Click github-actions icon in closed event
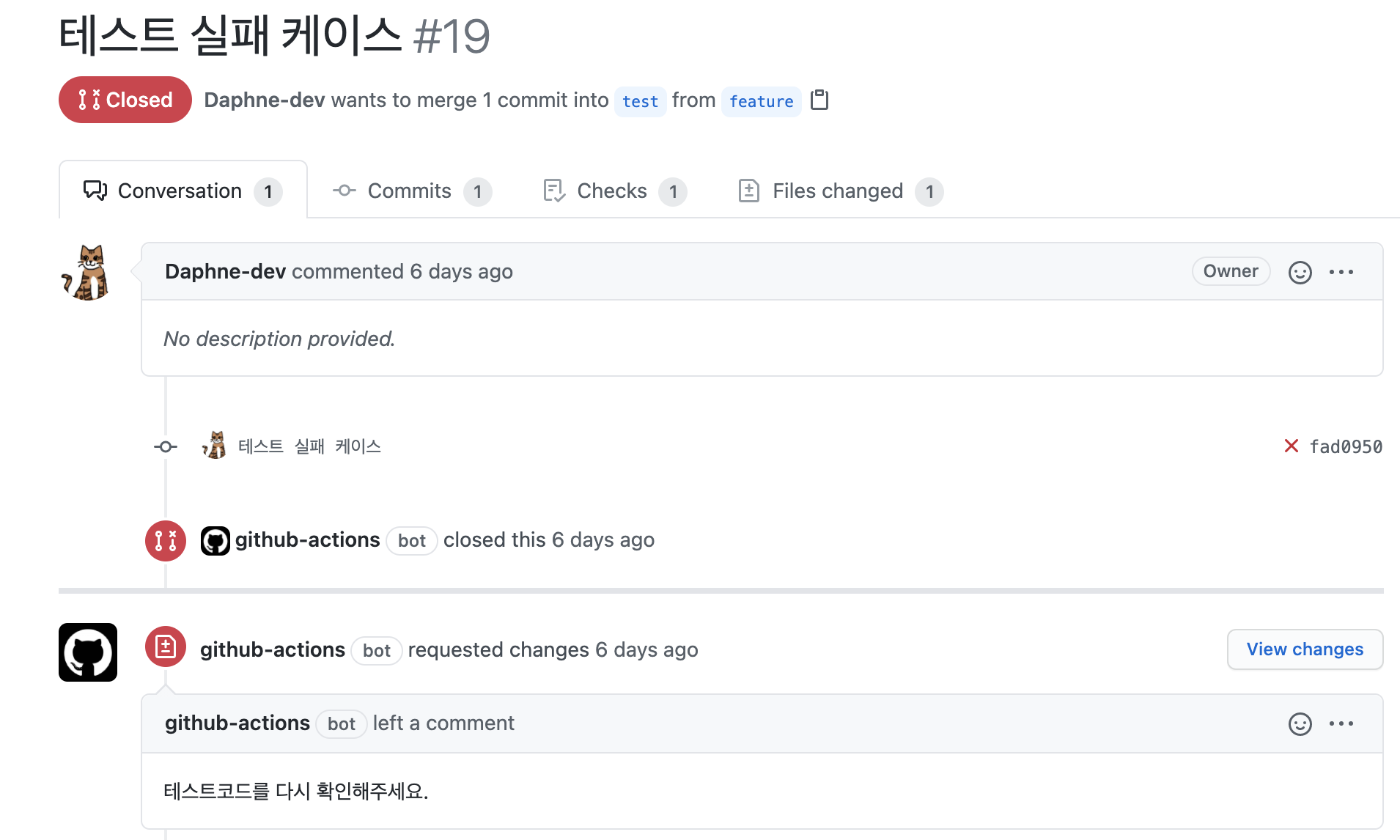 pyautogui.click(x=215, y=541)
